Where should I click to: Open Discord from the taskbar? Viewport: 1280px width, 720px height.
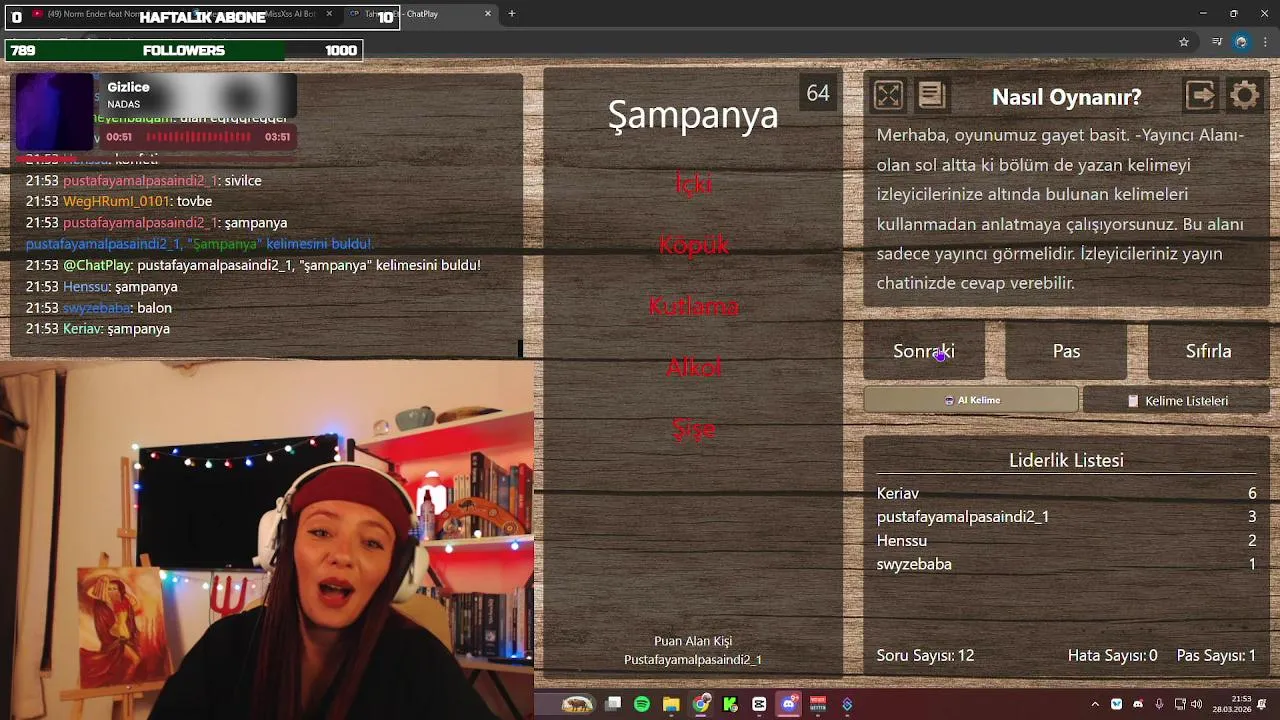[789, 704]
